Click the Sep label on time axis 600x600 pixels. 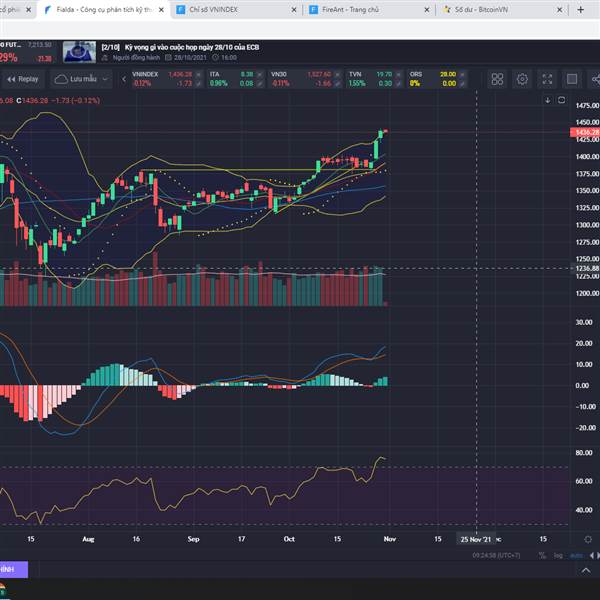click(x=194, y=539)
